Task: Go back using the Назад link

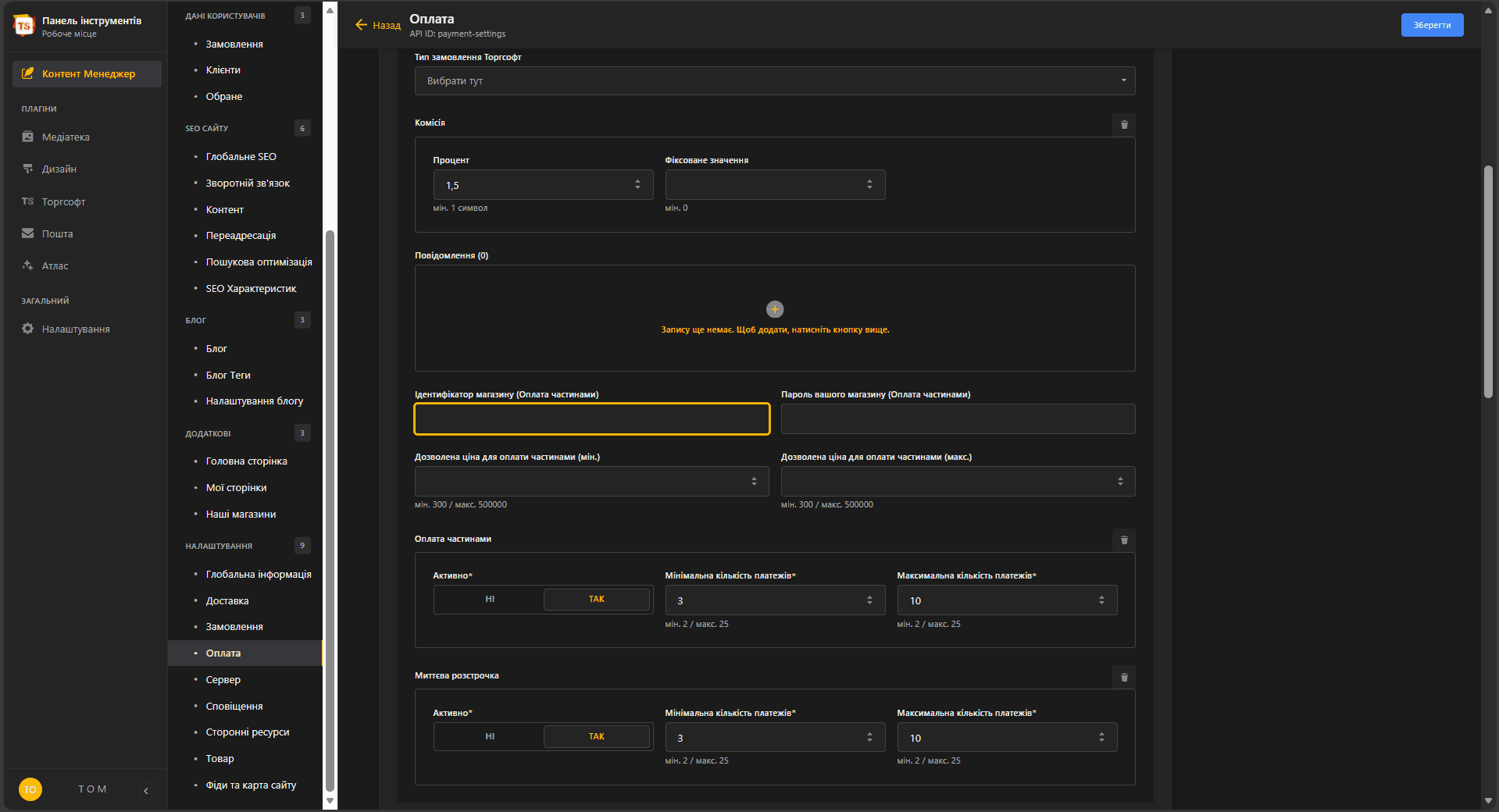Action: [x=378, y=25]
